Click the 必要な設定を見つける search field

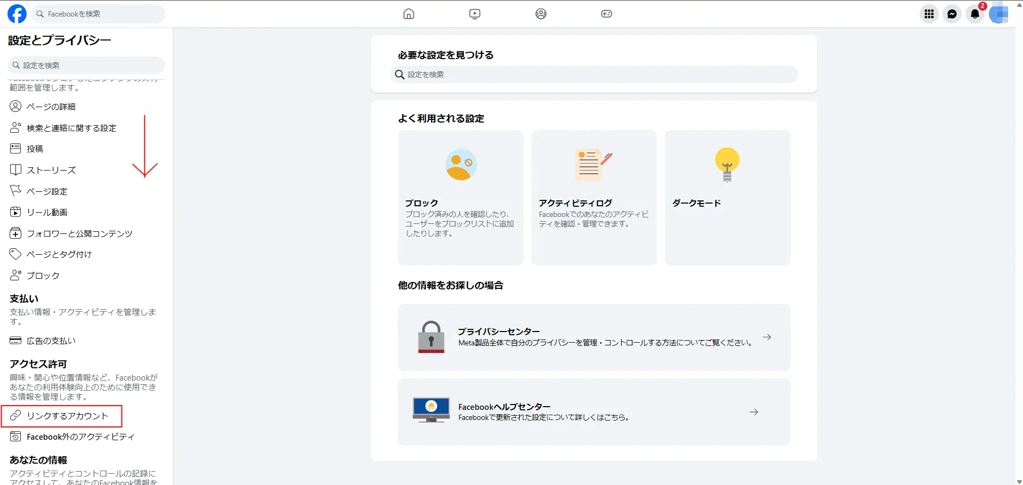tap(594, 74)
